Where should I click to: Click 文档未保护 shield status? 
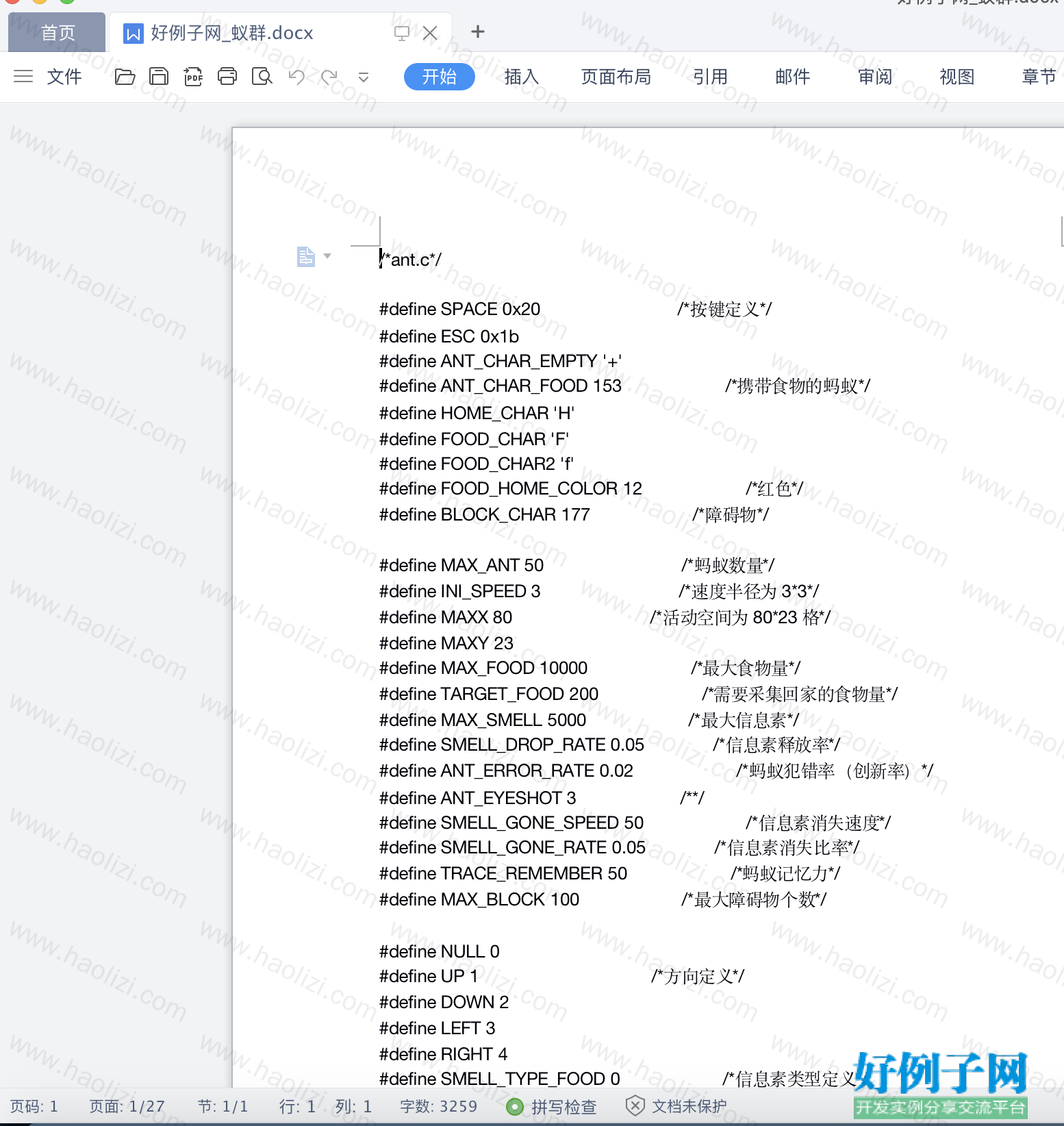(676, 1106)
